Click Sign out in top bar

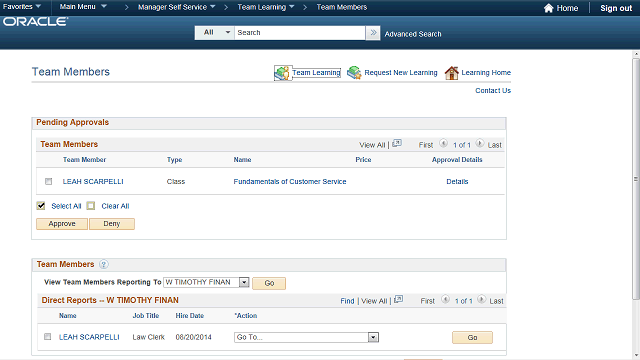tap(616, 8)
